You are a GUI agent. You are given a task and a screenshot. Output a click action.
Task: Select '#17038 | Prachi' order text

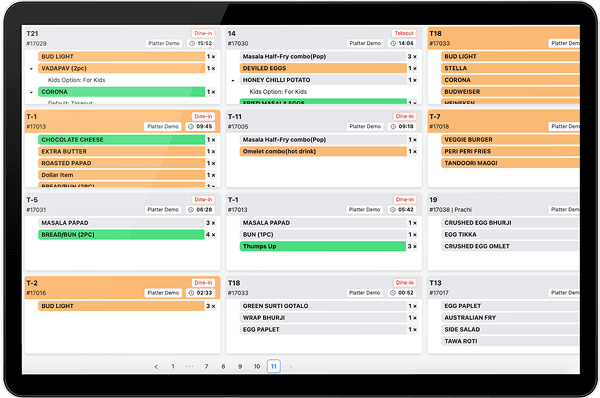[450, 210]
